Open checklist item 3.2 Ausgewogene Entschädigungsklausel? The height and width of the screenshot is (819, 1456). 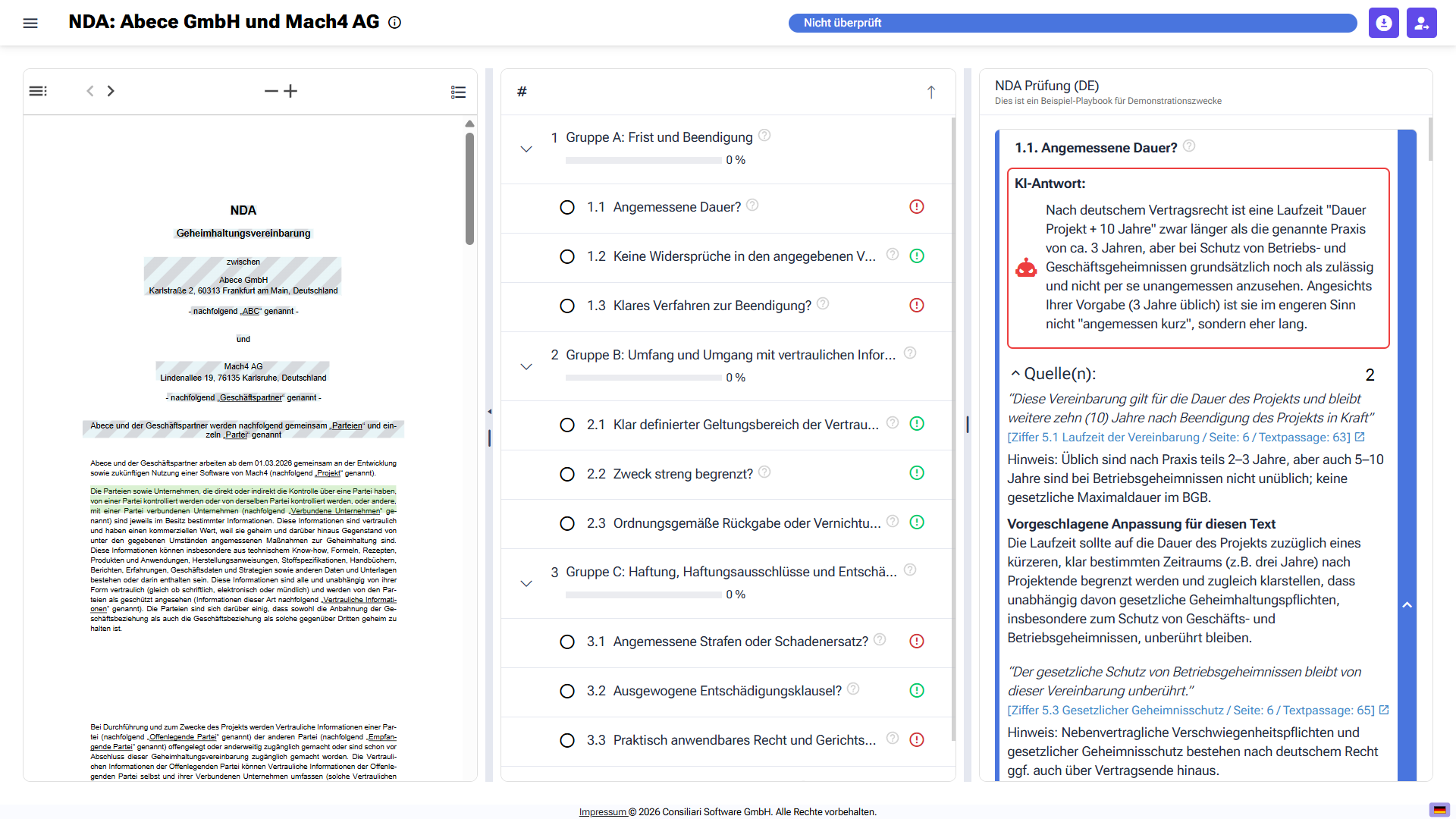pos(727,691)
